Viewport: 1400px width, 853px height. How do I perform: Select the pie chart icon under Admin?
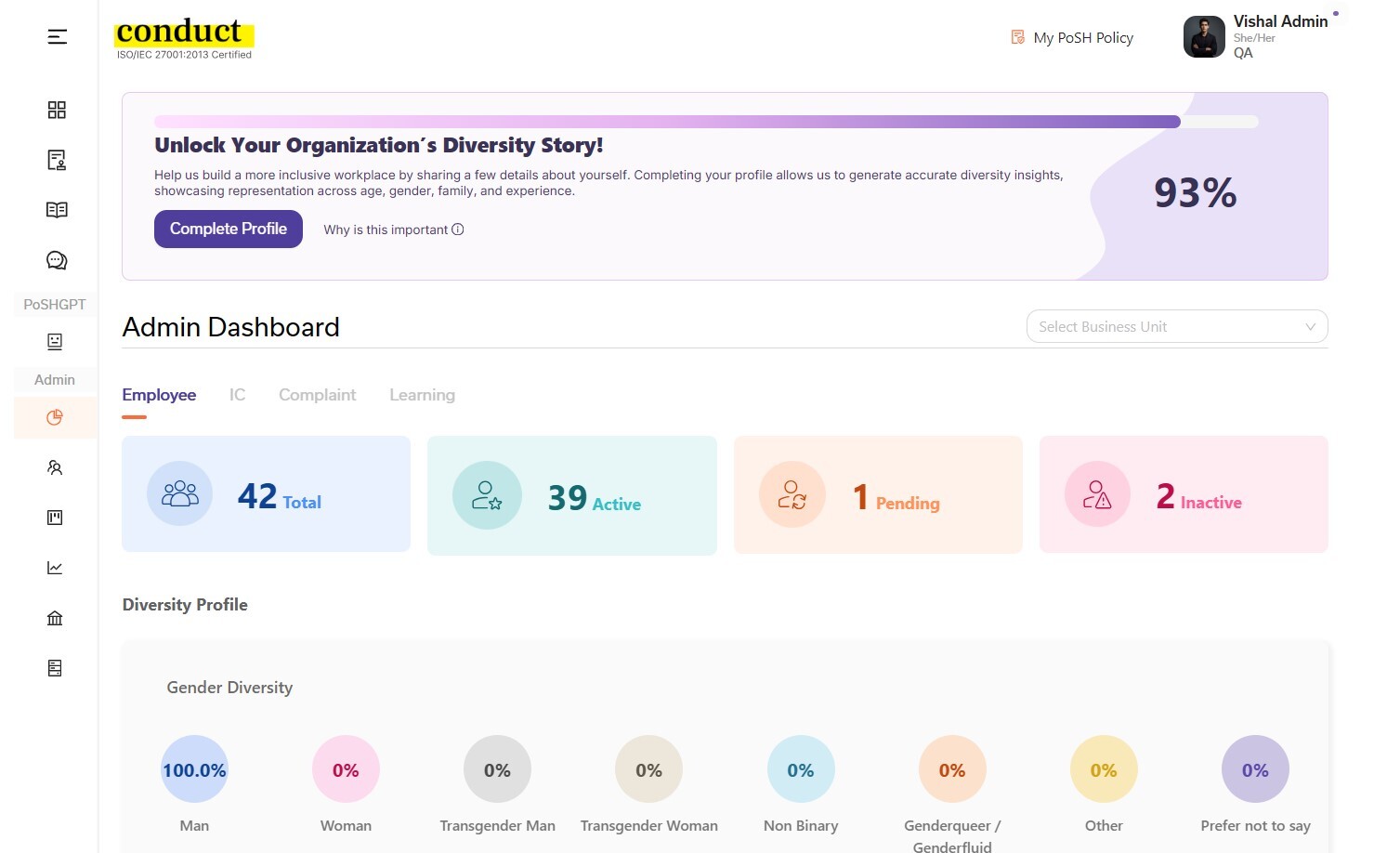[54, 417]
